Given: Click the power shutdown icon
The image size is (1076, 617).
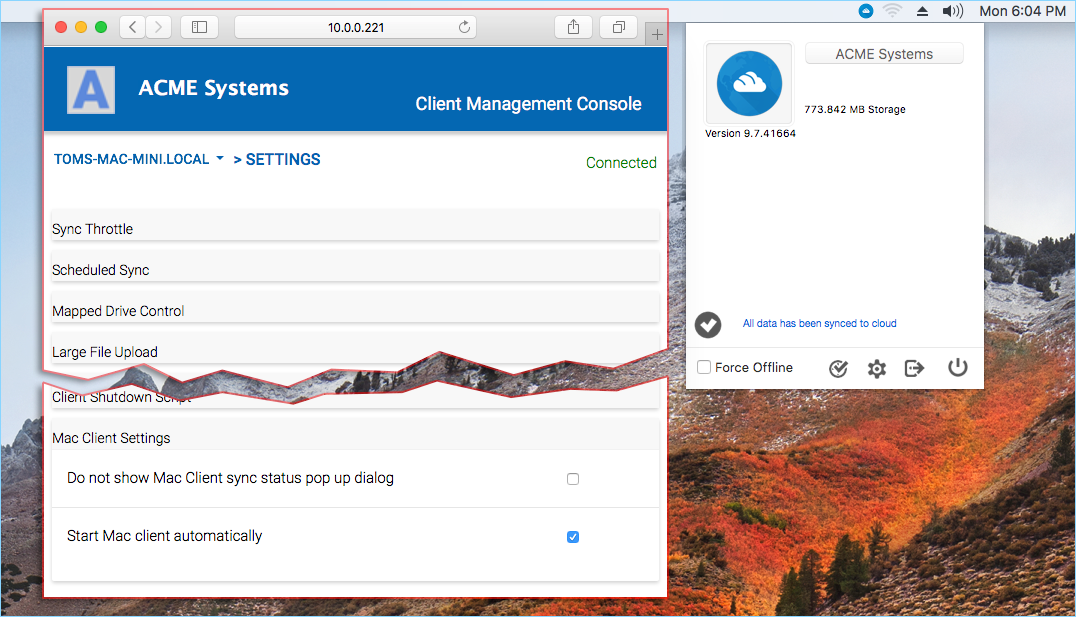Looking at the screenshot, I should tap(957, 368).
